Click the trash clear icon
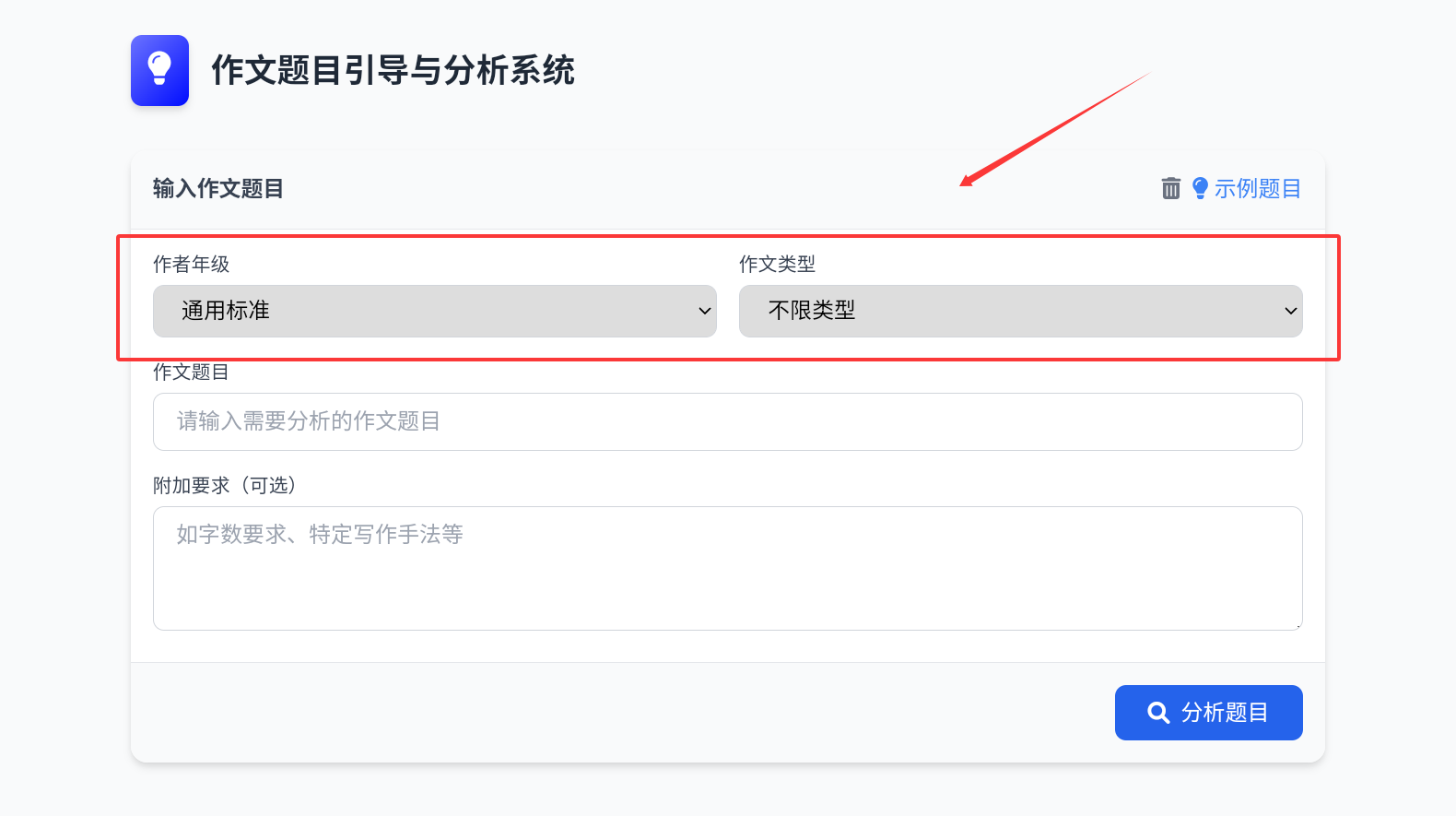Screen dimensions: 1456x816 tap(1170, 188)
